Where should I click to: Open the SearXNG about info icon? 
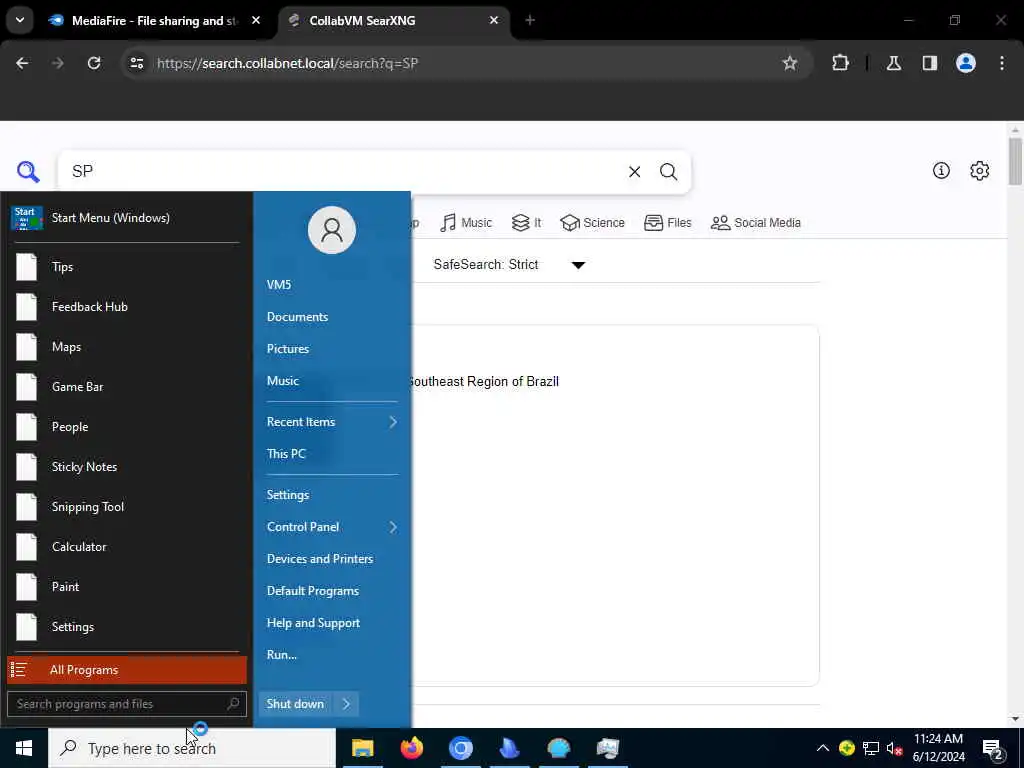[941, 171]
